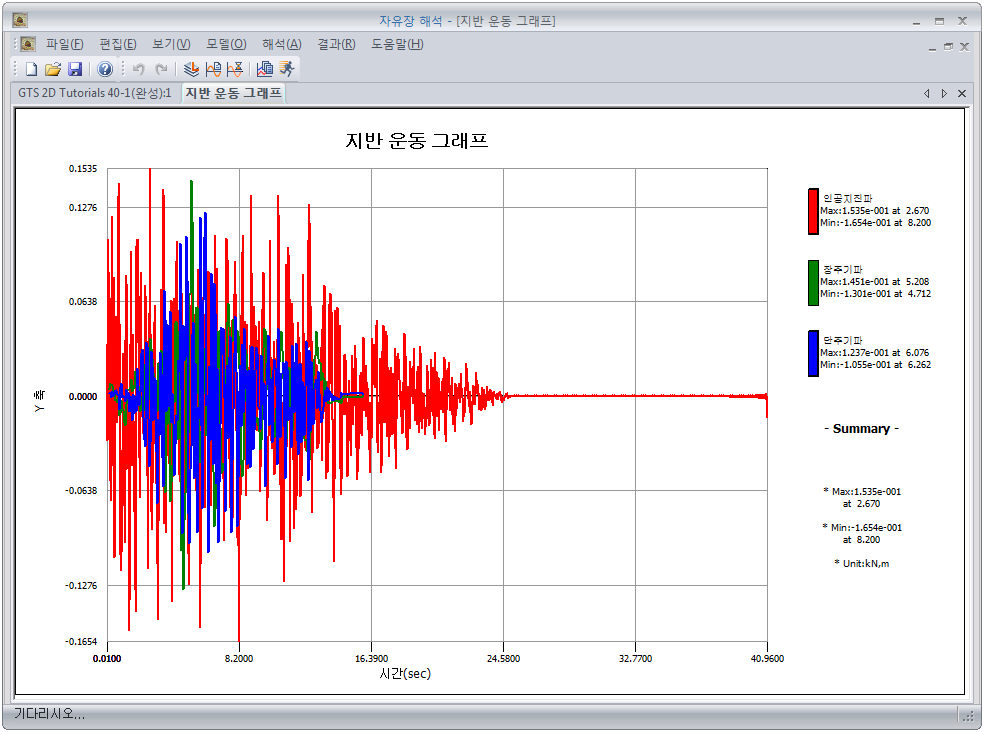984x732 pixels.
Task: Open Help via the question mark icon
Action: click(105, 69)
